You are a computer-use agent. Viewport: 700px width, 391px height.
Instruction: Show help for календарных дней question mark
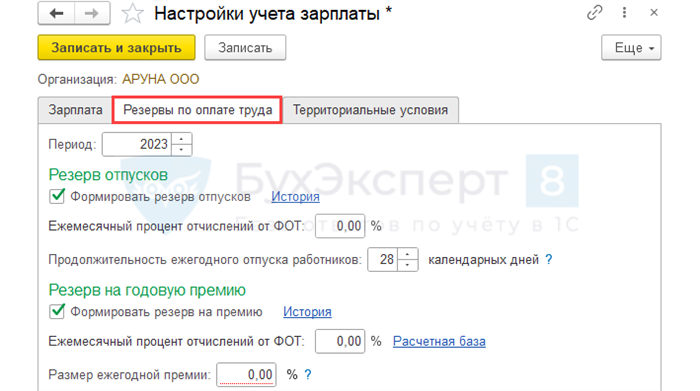click(549, 259)
